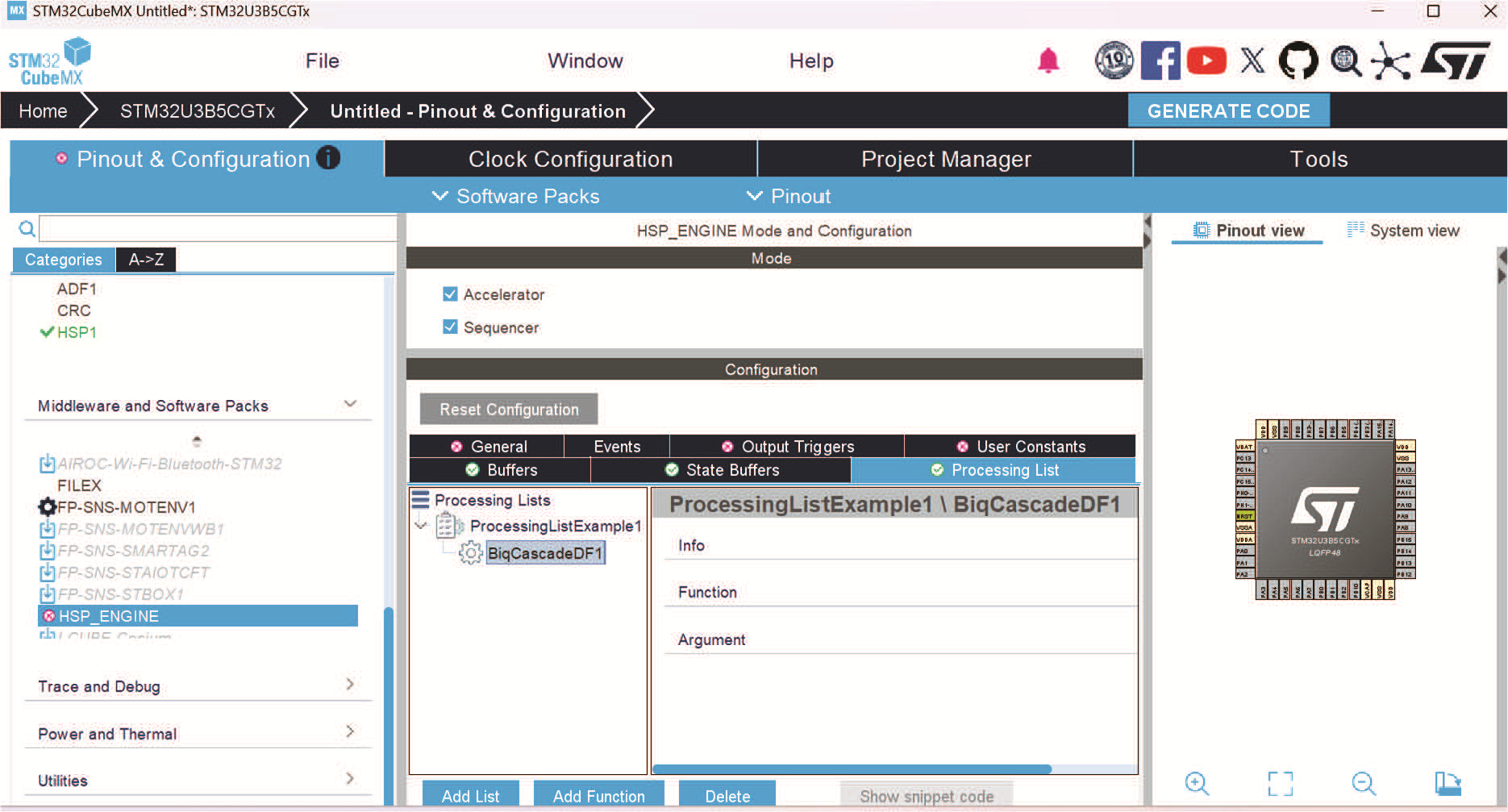The height and width of the screenshot is (812, 1508).
Task: Click the STM32 chip package image
Action: click(1325, 510)
